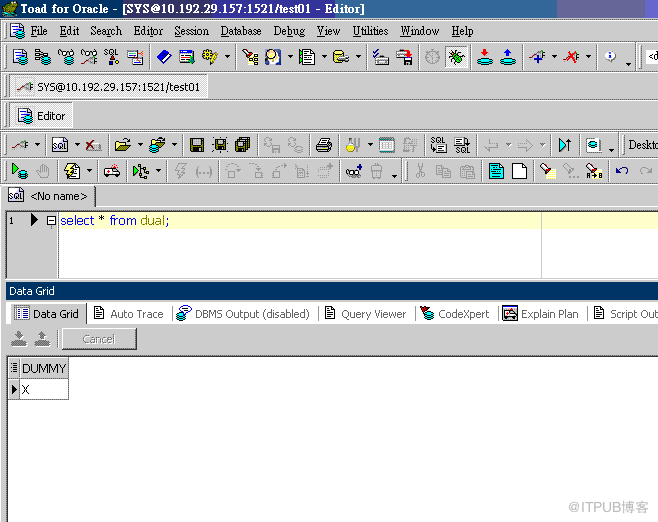Viewport: 658px width, 522px height.
Task: Open the Debug menu
Action: 289,31
